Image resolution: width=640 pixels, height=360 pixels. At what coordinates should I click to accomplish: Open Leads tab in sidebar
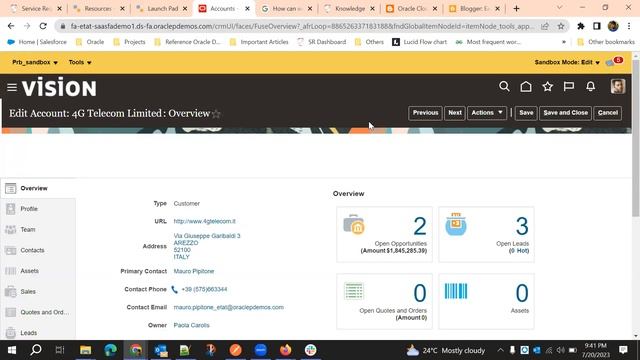point(38,333)
